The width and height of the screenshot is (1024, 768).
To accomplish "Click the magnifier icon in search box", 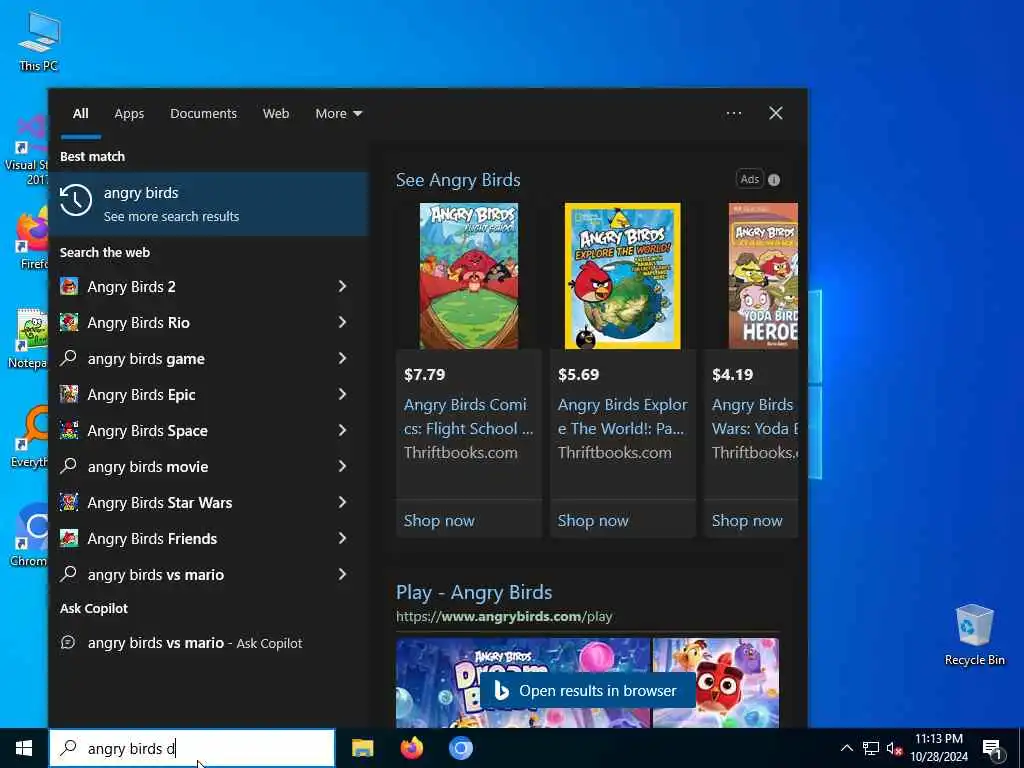I will click(x=69, y=748).
